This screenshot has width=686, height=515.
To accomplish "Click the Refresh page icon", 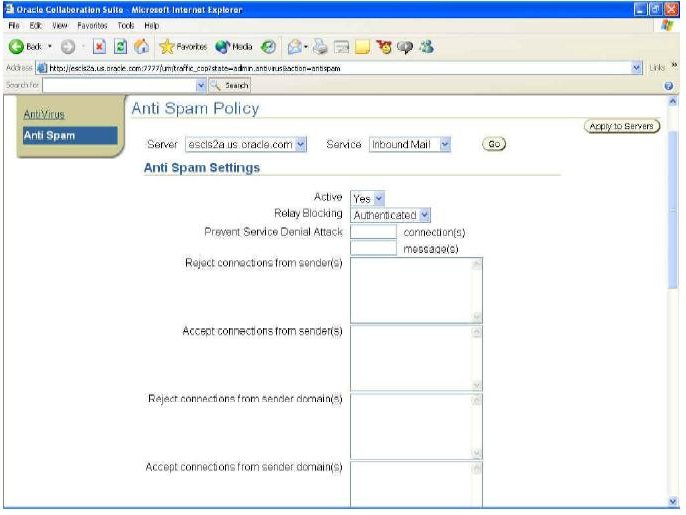I will pos(120,47).
